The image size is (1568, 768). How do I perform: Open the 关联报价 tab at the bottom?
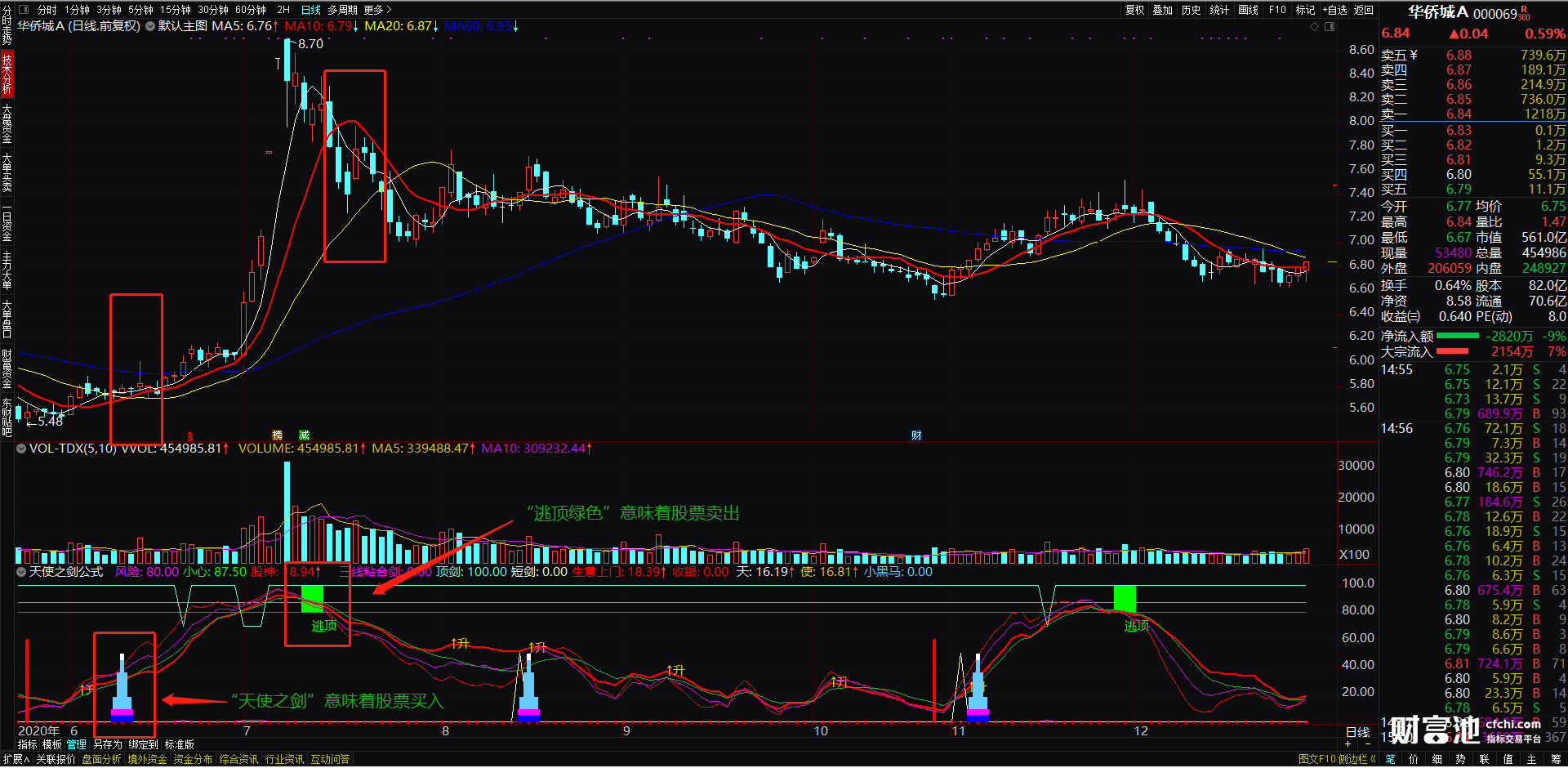[56, 759]
